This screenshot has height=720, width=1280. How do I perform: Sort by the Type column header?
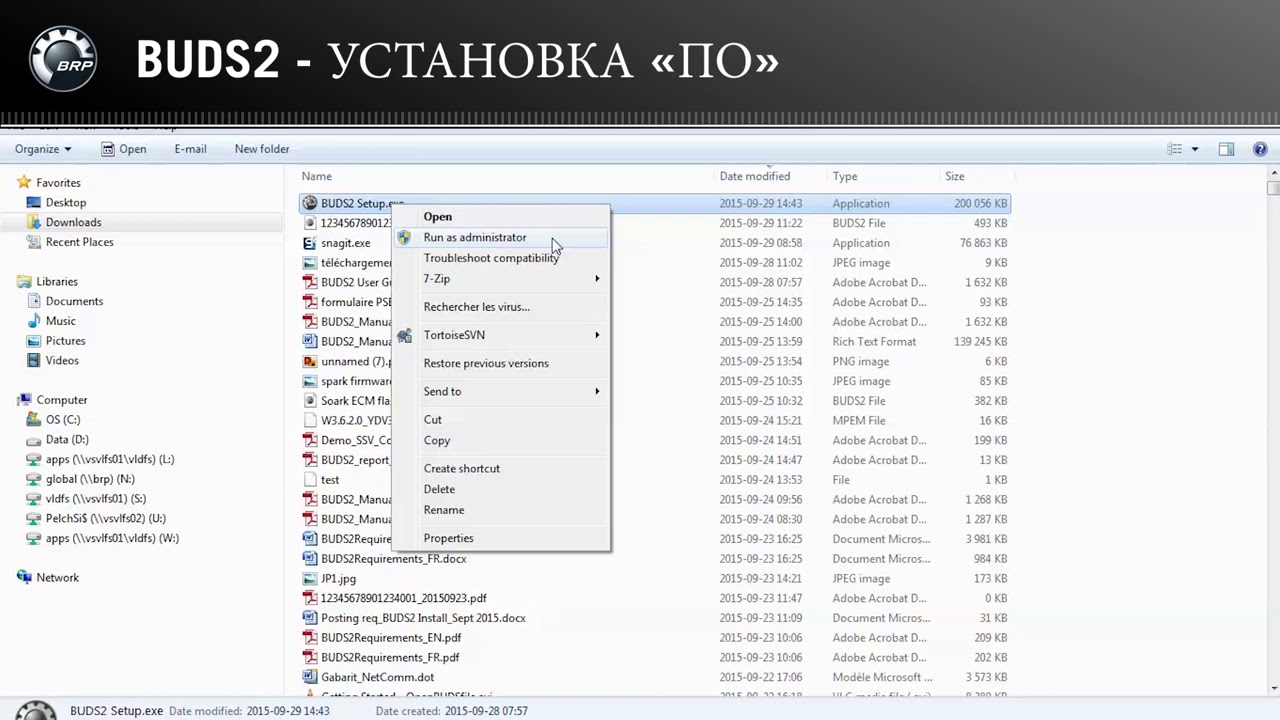(885, 176)
